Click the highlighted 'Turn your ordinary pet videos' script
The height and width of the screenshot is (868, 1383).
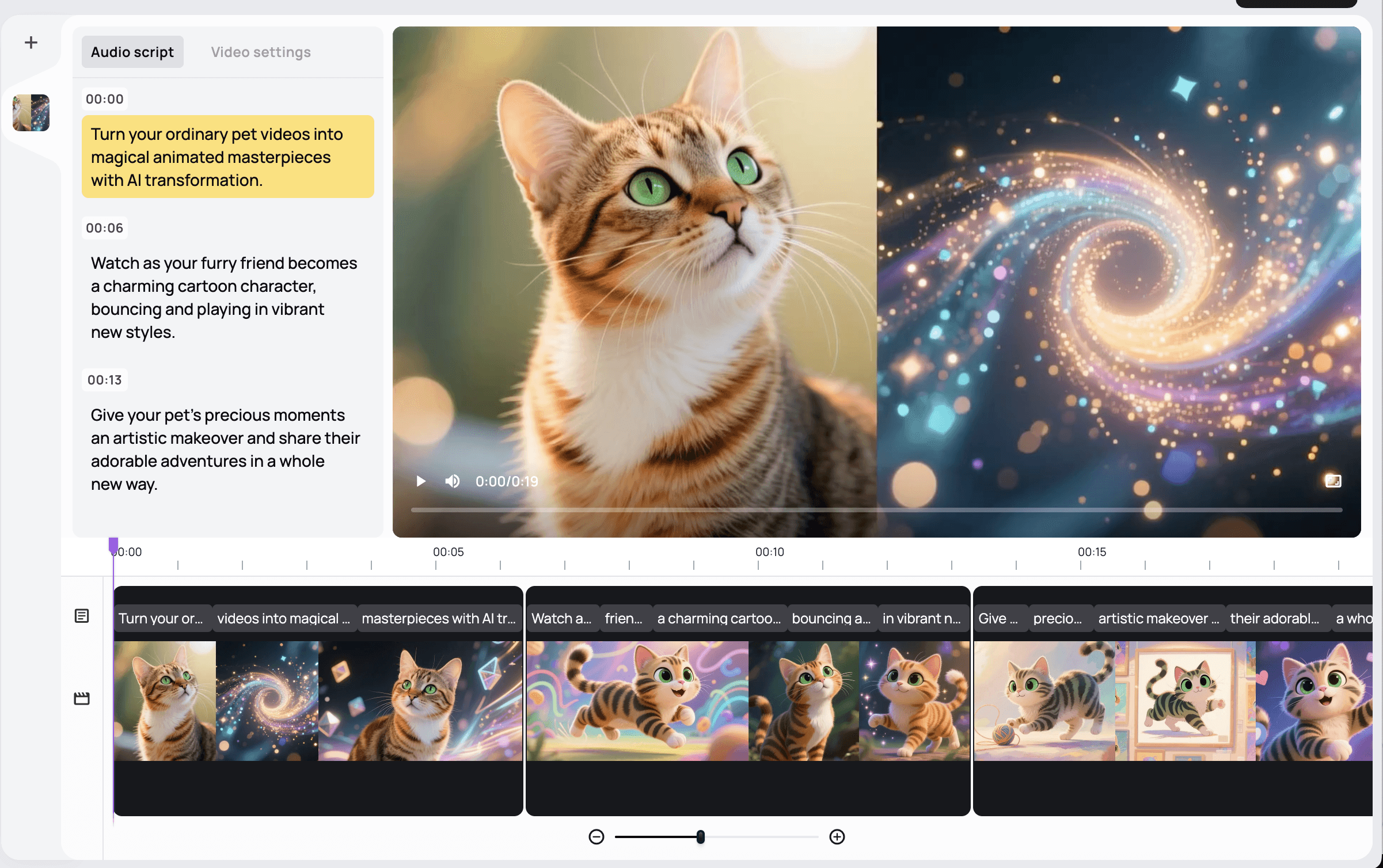click(x=227, y=157)
